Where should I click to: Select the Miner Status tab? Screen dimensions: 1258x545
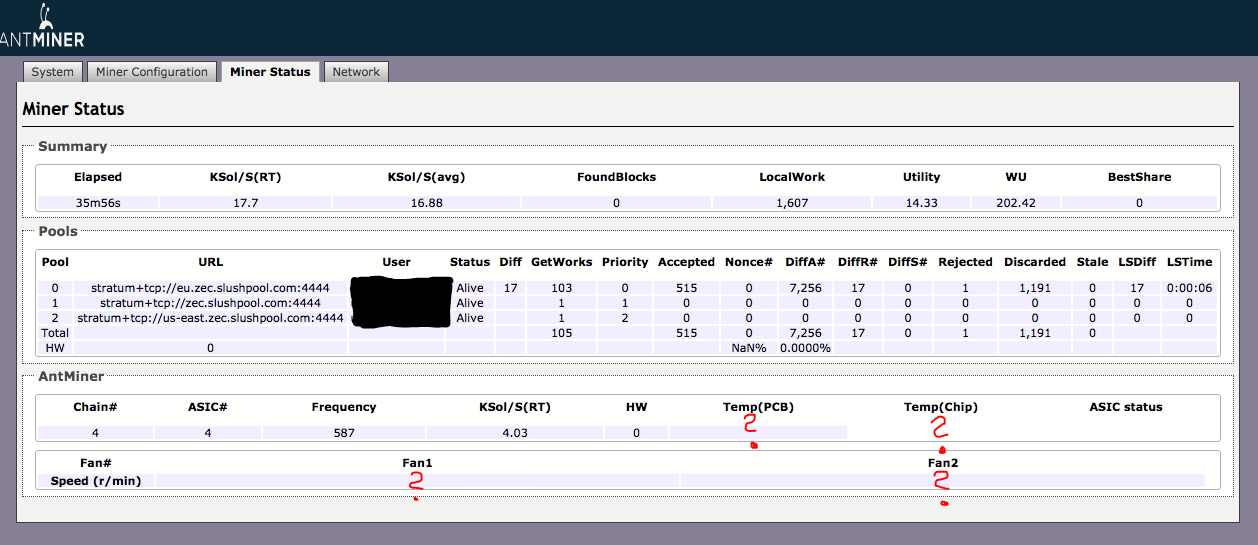tap(270, 72)
